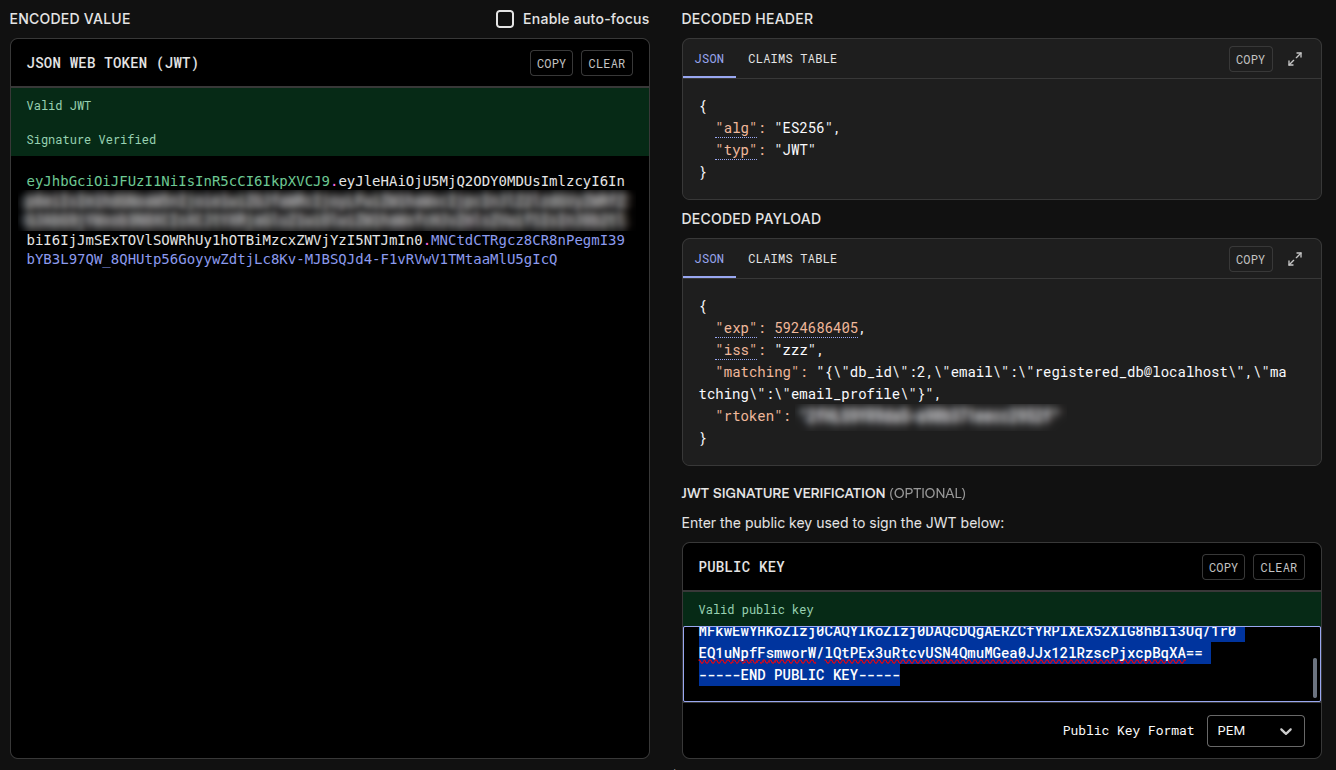Switch to Claims Table tab in Decoded Payload
The width and height of the screenshot is (1336, 770).
click(x=792, y=259)
